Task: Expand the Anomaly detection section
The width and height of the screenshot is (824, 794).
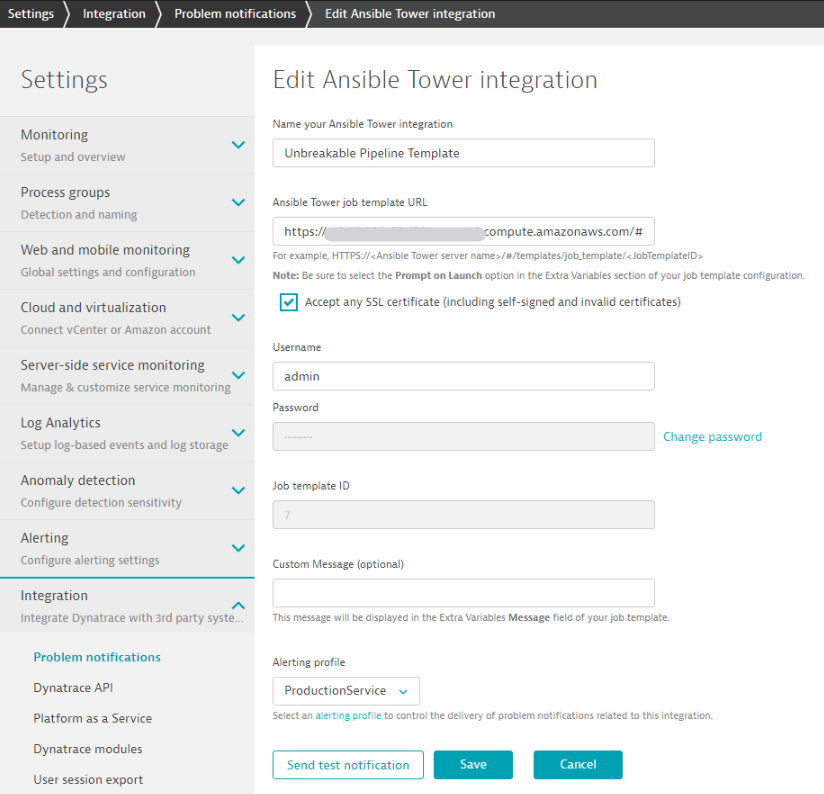Action: 238,491
